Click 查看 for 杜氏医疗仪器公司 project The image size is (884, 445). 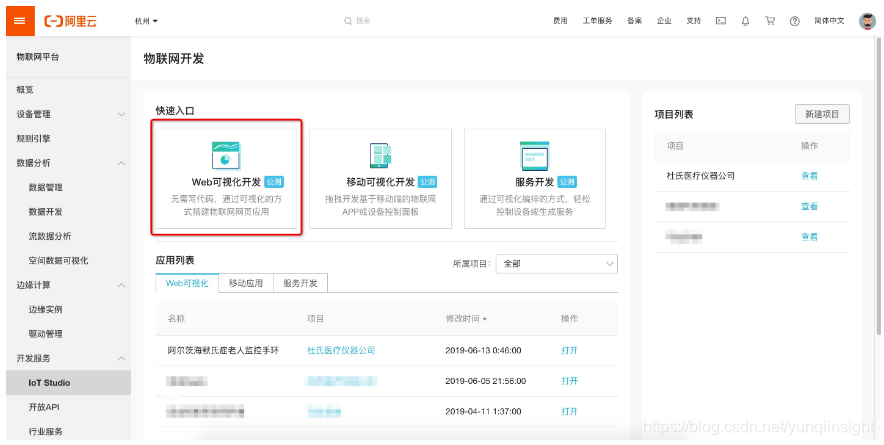pos(809,176)
